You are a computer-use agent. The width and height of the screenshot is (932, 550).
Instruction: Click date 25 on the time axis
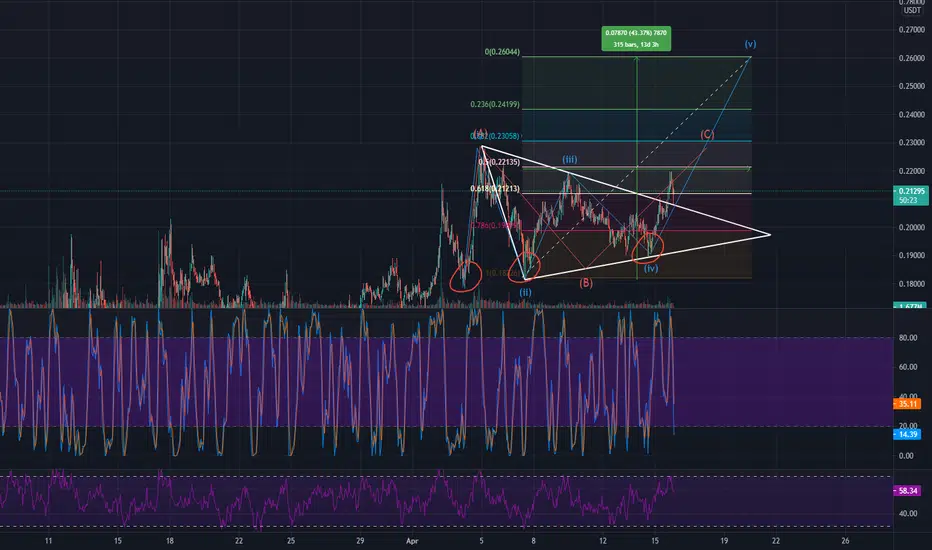(291, 541)
